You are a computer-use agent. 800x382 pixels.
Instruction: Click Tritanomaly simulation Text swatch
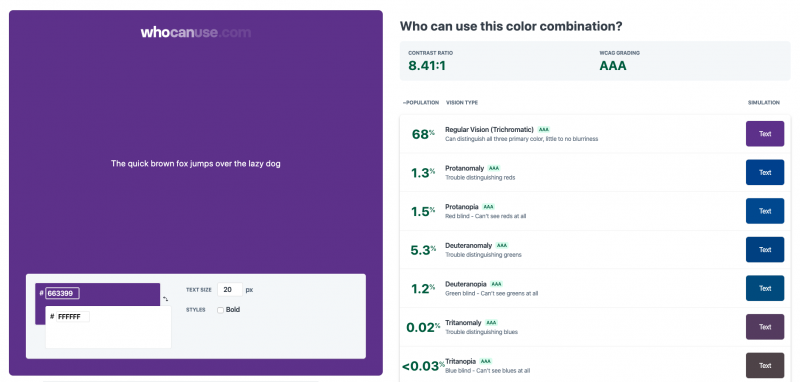point(765,327)
